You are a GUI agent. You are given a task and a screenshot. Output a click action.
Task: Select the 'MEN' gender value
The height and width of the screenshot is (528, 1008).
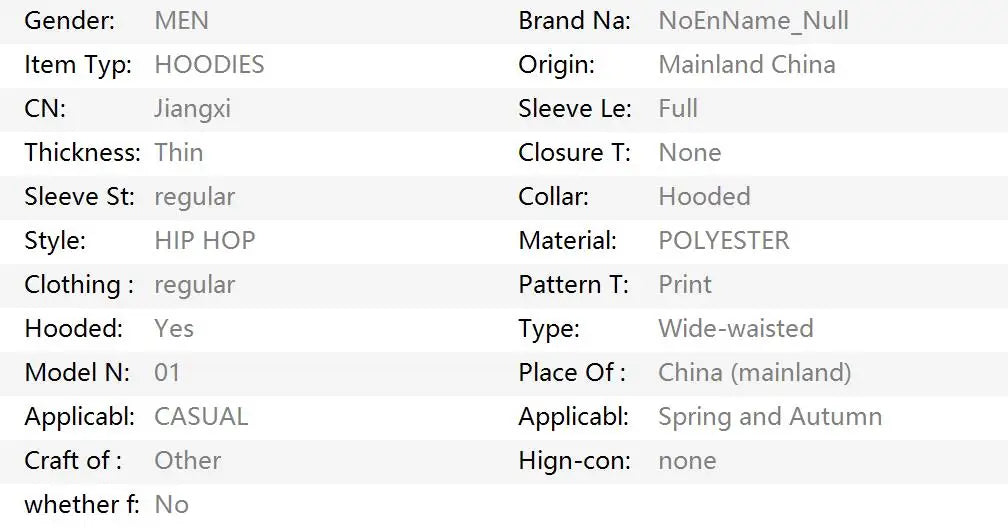pos(181,21)
